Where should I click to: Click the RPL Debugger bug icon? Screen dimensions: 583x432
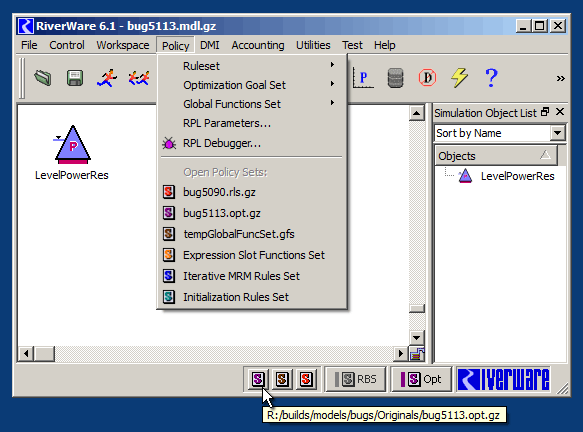169,143
